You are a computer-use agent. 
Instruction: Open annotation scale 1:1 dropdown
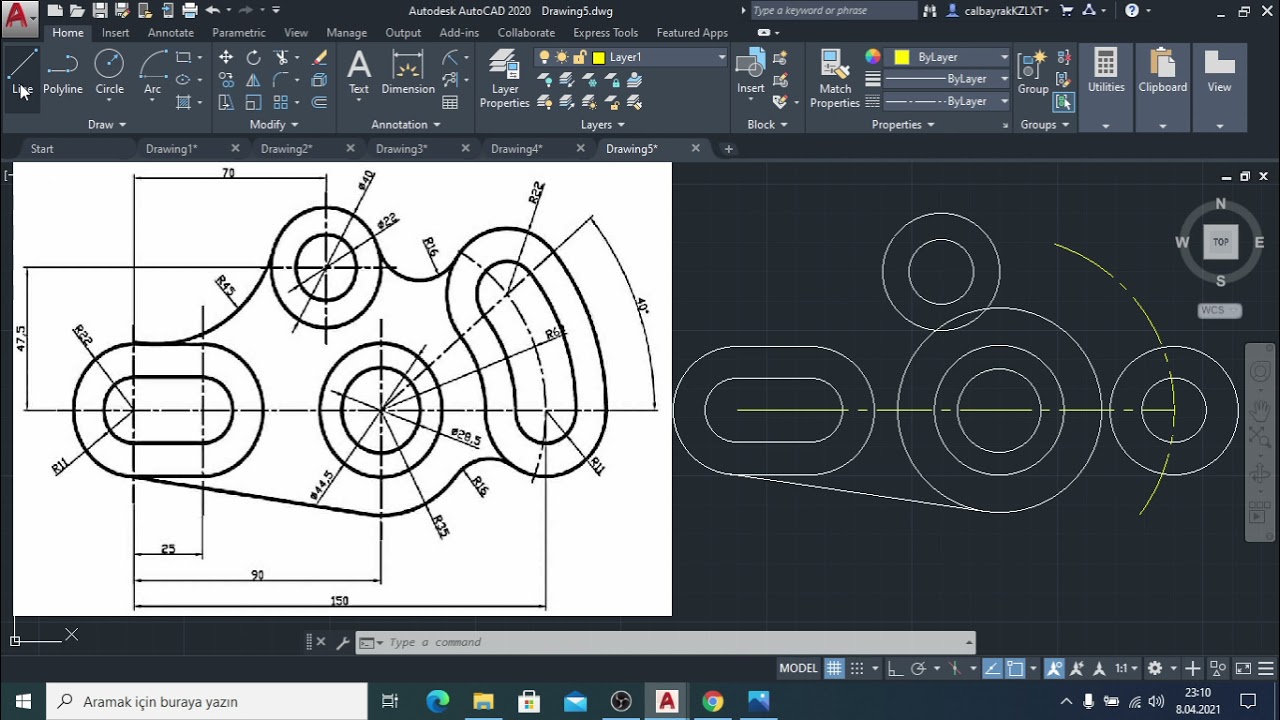1128,668
